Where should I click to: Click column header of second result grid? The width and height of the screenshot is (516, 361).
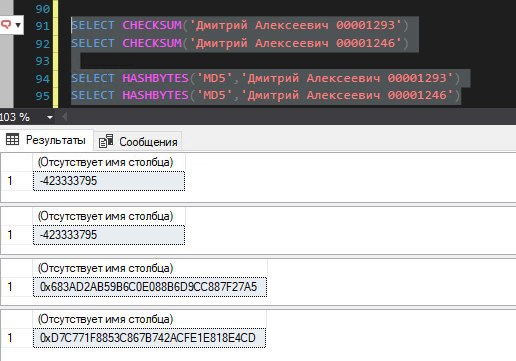pyautogui.click(x=109, y=216)
